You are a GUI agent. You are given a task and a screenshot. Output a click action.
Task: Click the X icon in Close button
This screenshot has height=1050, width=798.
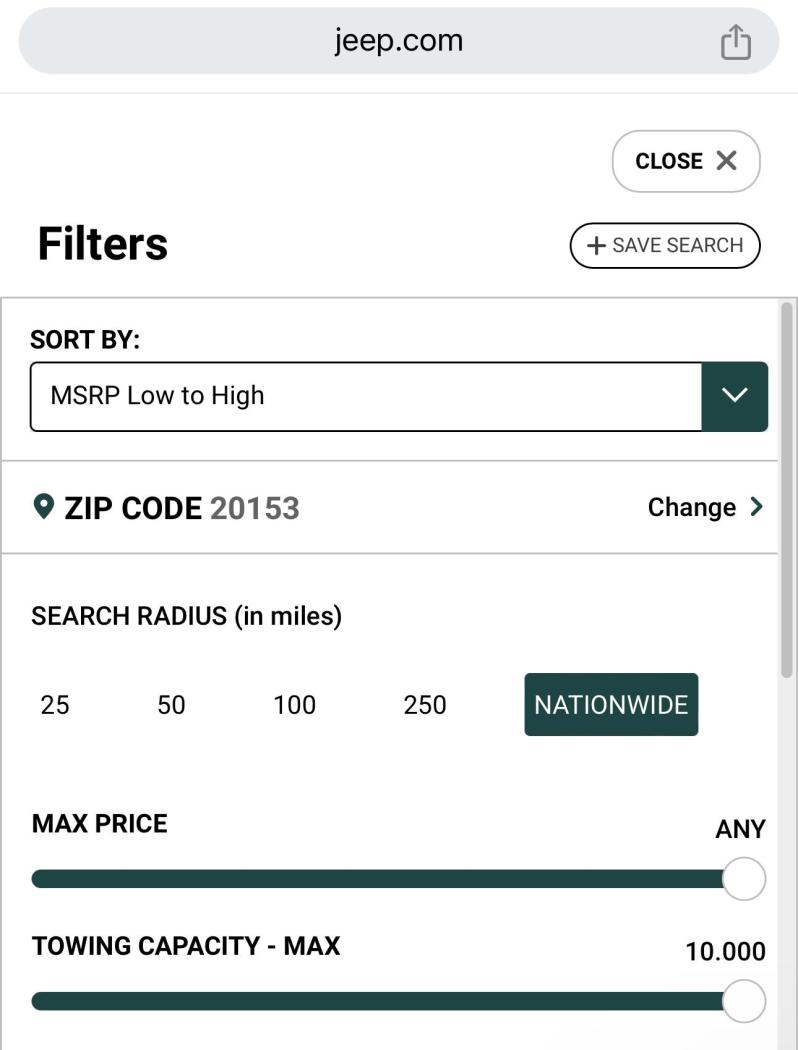click(x=726, y=161)
